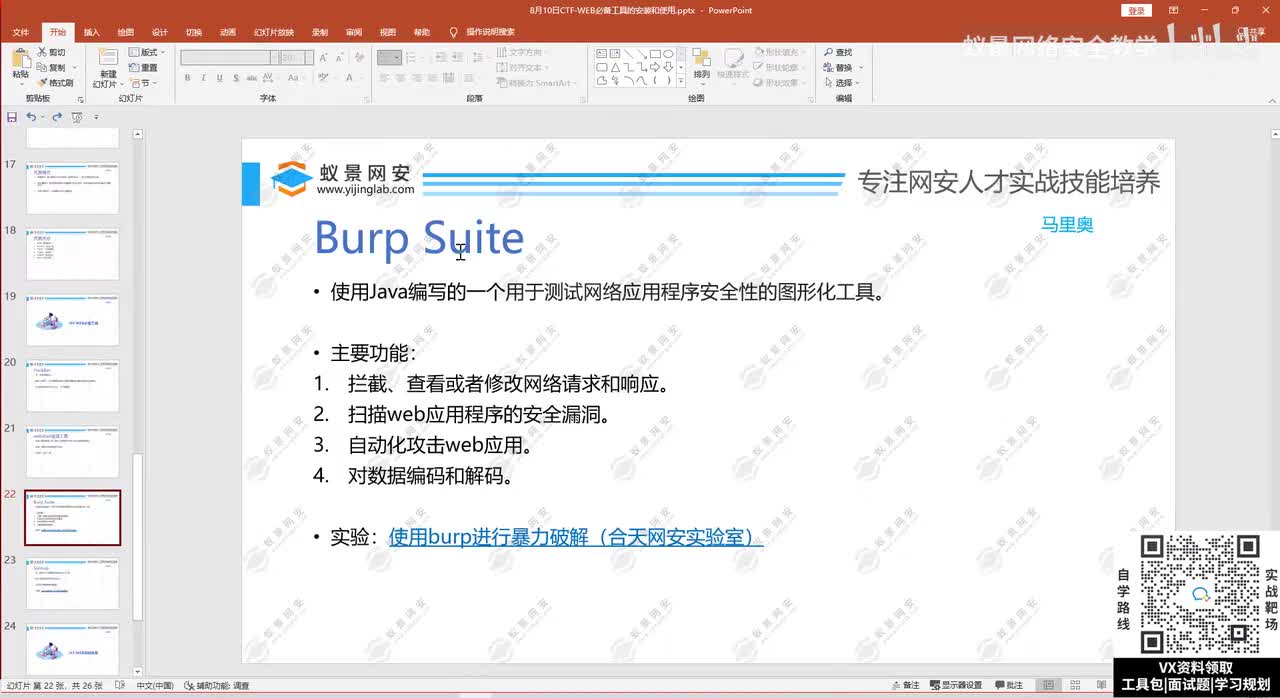Click the Copy (复制) button
The height and width of the screenshot is (698, 1280).
51,67
